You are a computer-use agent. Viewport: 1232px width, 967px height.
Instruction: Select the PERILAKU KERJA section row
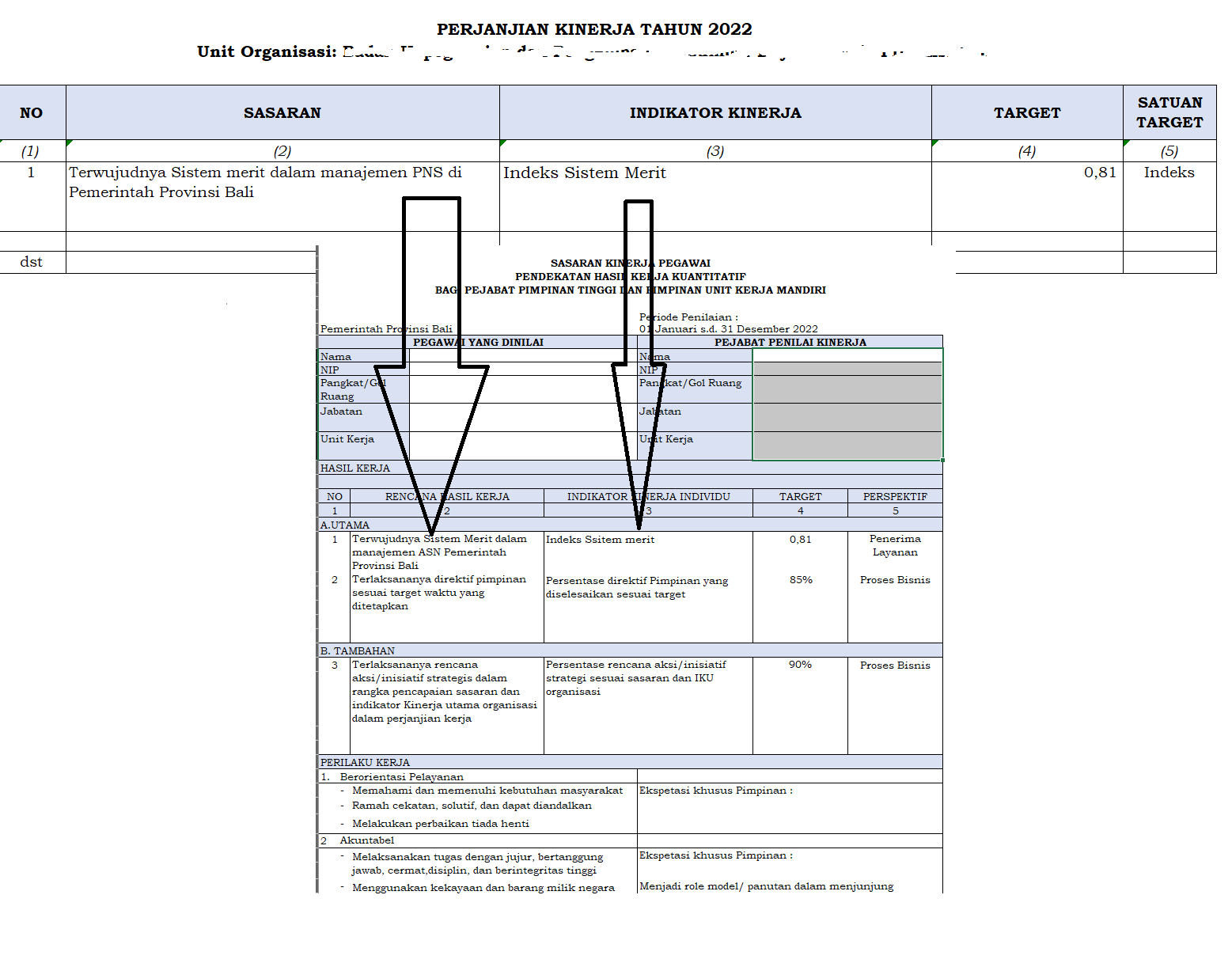631,762
